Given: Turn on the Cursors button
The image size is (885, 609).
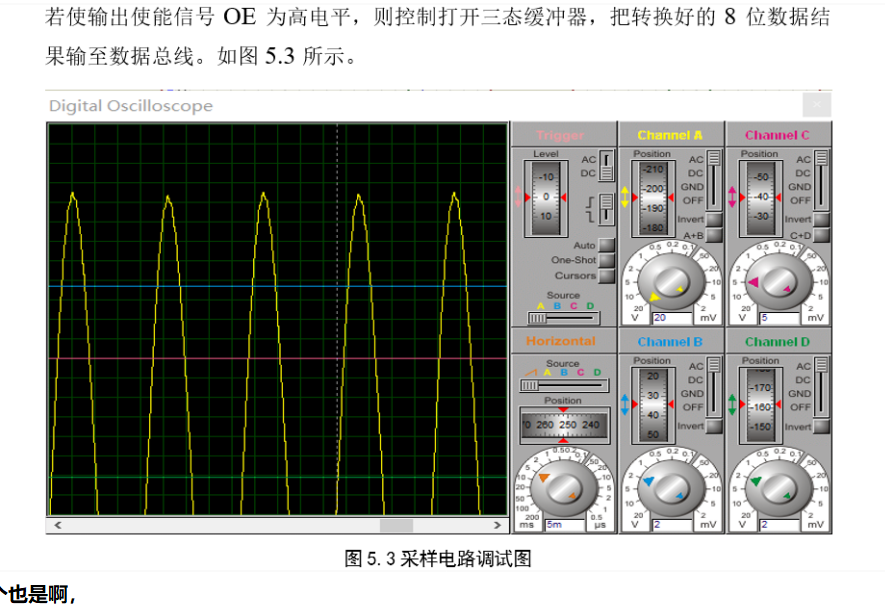Looking at the screenshot, I should click(x=606, y=275).
